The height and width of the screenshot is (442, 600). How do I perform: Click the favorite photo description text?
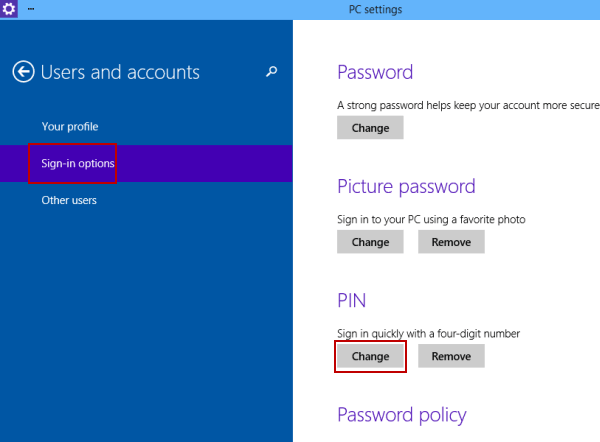point(431,220)
